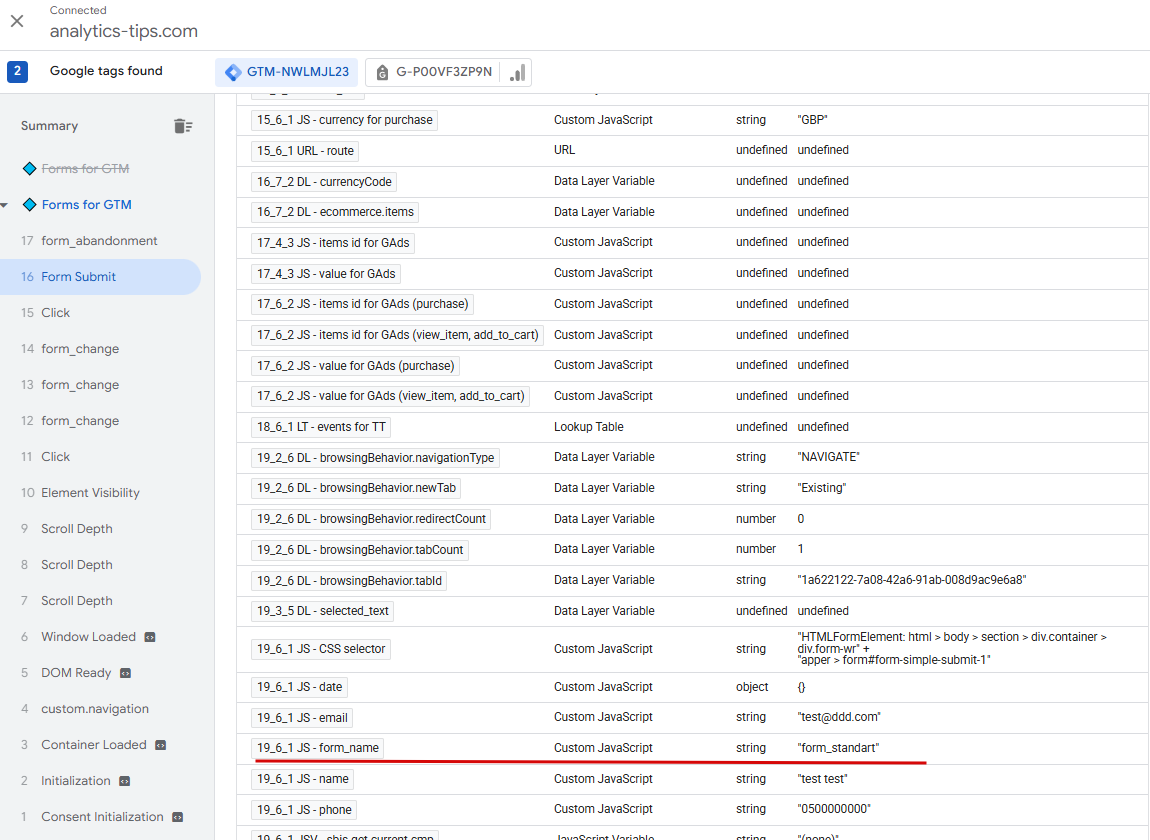Image resolution: width=1150 pixels, height=840 pixels.
Task: Open the bar chart icon next to G-P00VF3ZP9N
Action: pos(518,72)
